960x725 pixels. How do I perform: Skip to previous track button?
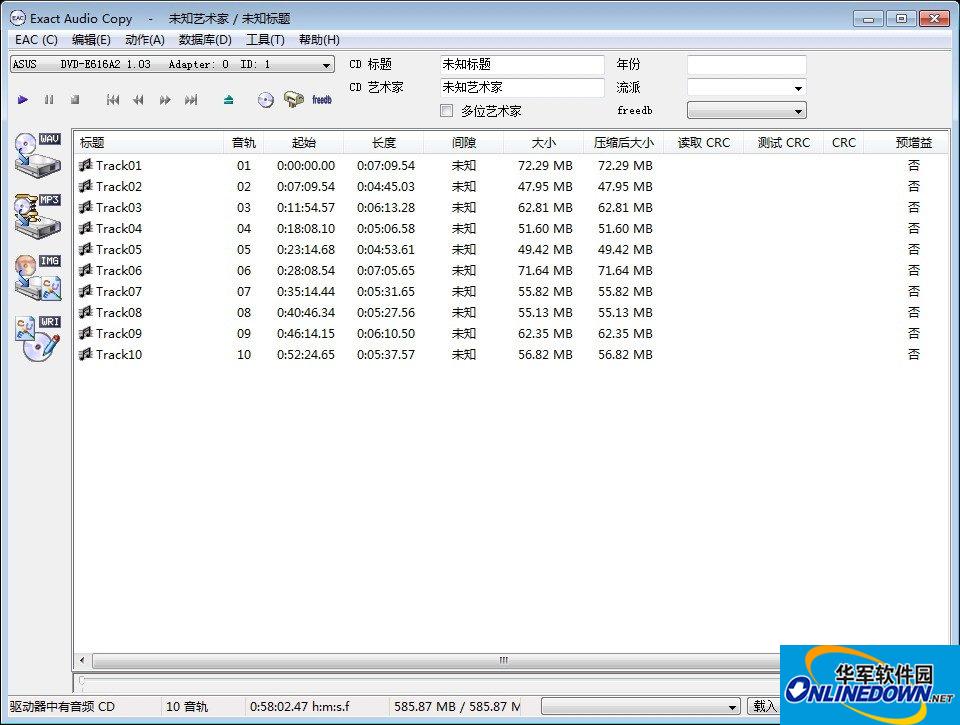[113, 99]
